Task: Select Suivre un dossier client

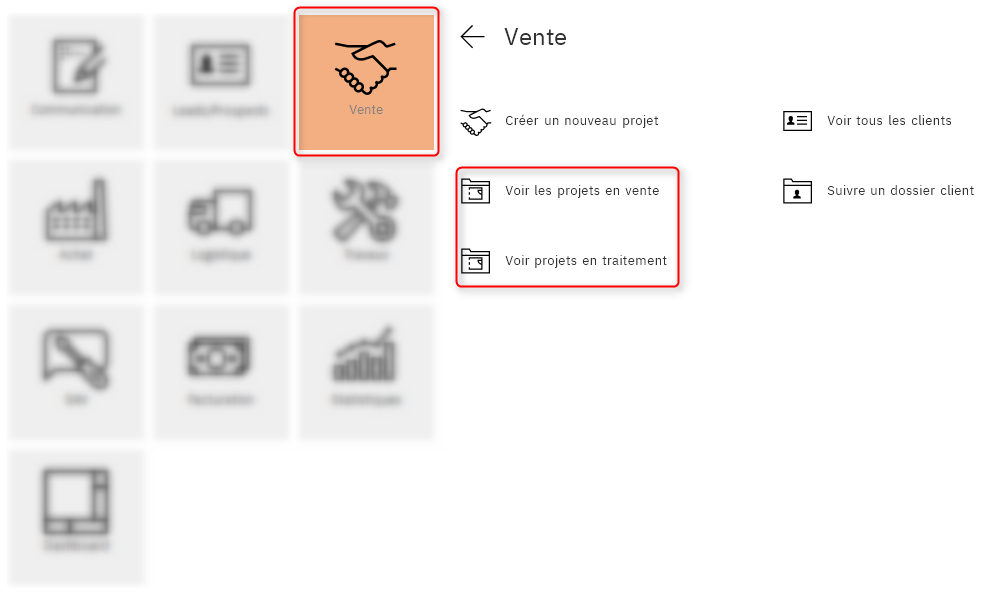Action: [x=901, y=191]
